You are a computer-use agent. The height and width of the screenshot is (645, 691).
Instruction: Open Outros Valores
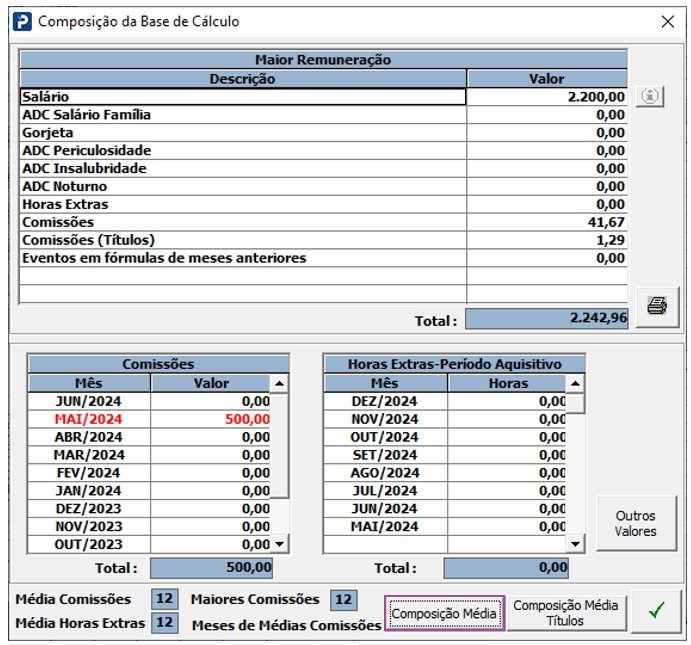coord(635,523)
